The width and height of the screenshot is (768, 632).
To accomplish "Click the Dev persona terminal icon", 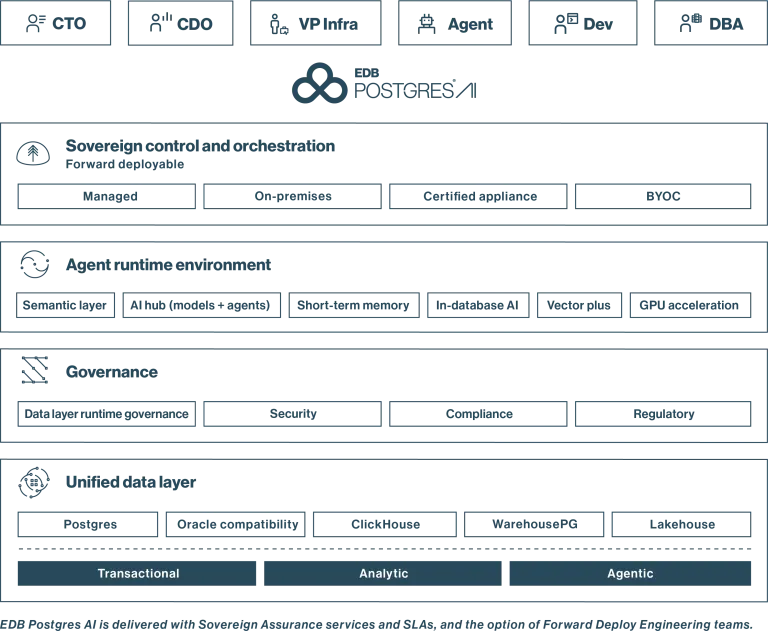I will click(566, 24).
